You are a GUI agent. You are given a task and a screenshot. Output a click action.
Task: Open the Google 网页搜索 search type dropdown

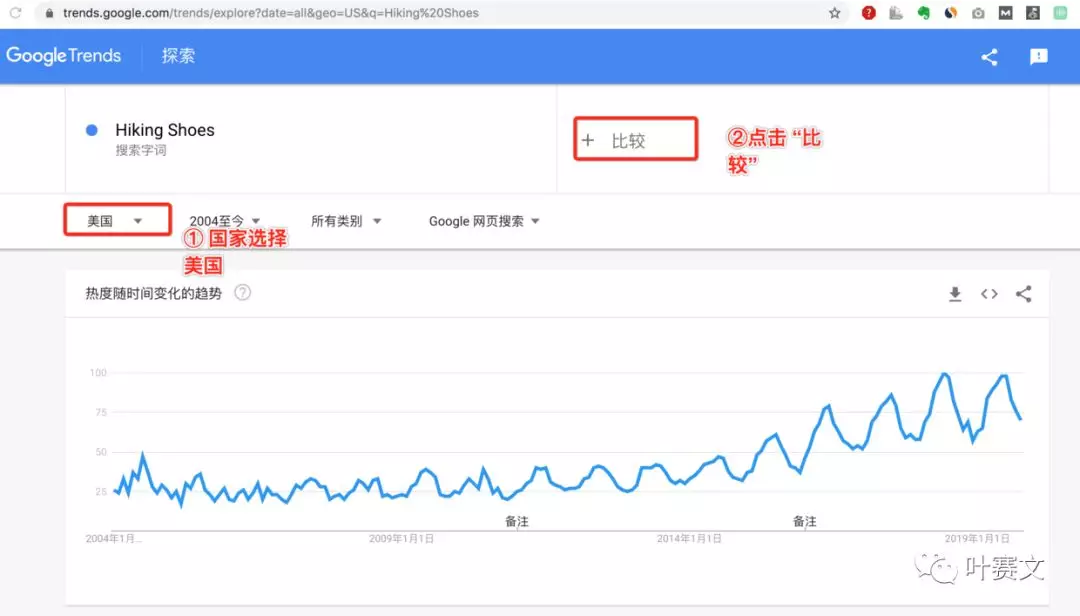[x=484, y=221]
